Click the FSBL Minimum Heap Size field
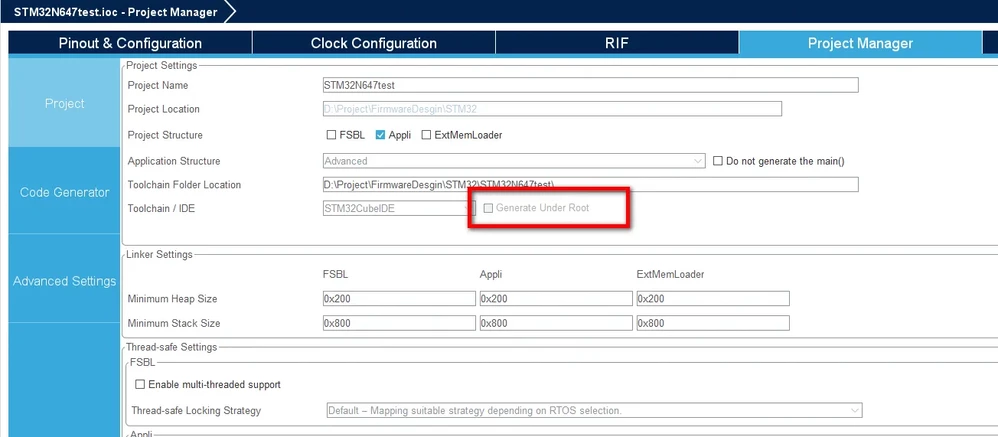Image resolution: width=998 pixels, height=437 pixels. pyautogui.click(x=399, y=298)
